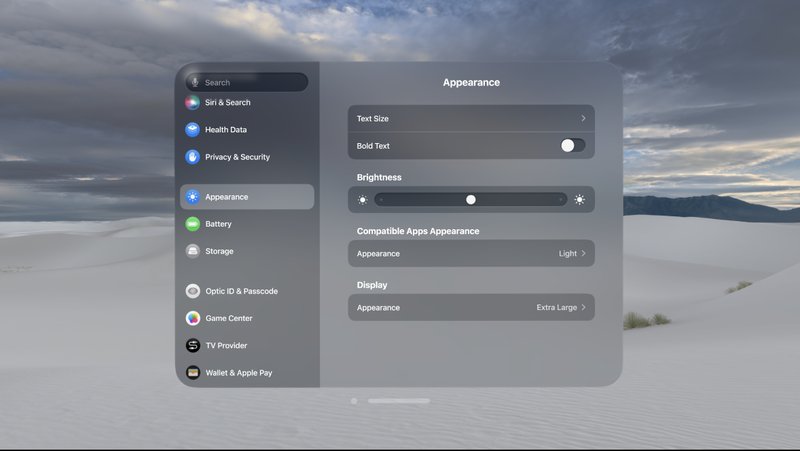Expand the Light appearance chevron
800x451 pixels.
583,253
